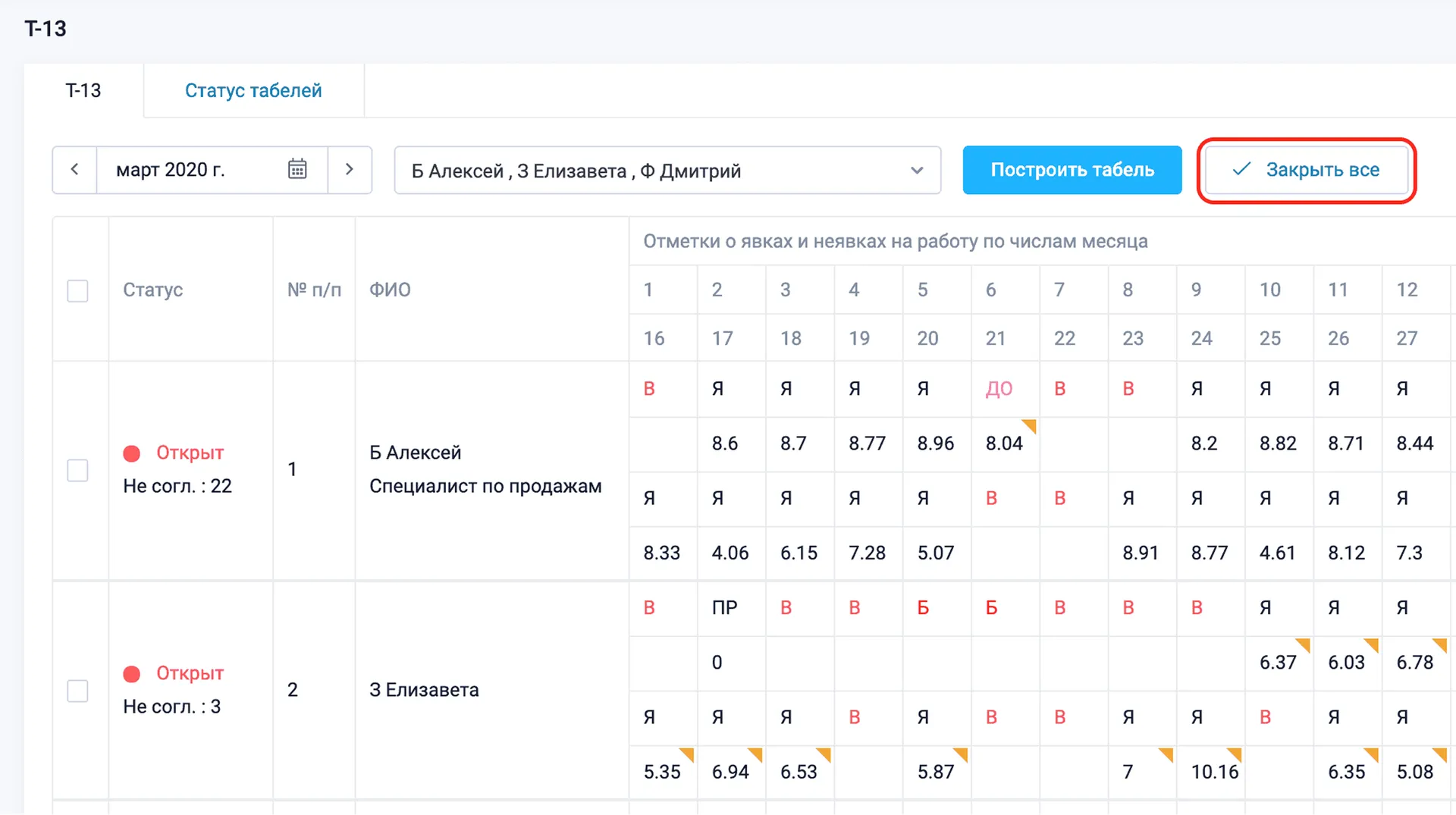This screenshot has height=815, width=1456.
Task: Open the calendar date picker icon
Action: point(297,169)
